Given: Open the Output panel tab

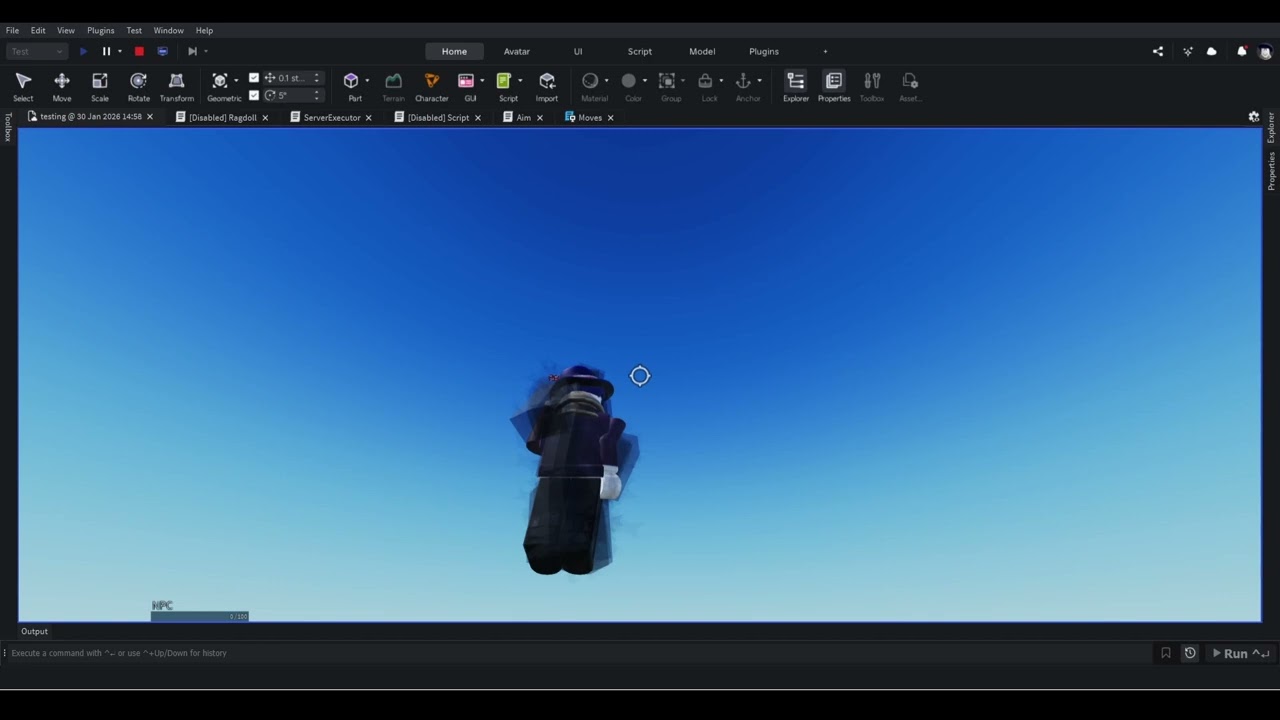Looking at the screenshot, I should [34, 631].
